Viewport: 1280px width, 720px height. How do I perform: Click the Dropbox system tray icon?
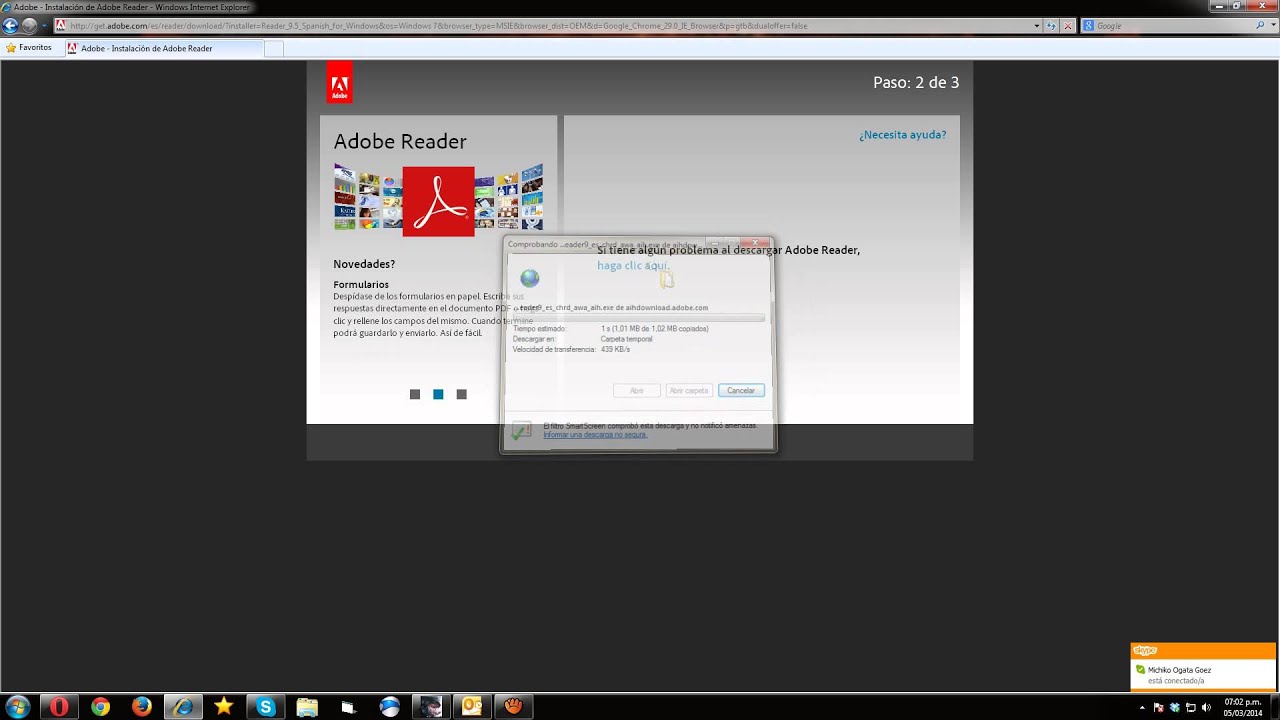[1174, 707]
